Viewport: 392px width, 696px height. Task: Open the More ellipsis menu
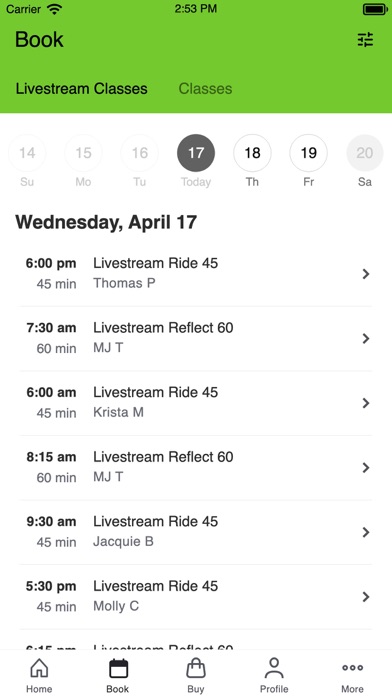[352, 668]
